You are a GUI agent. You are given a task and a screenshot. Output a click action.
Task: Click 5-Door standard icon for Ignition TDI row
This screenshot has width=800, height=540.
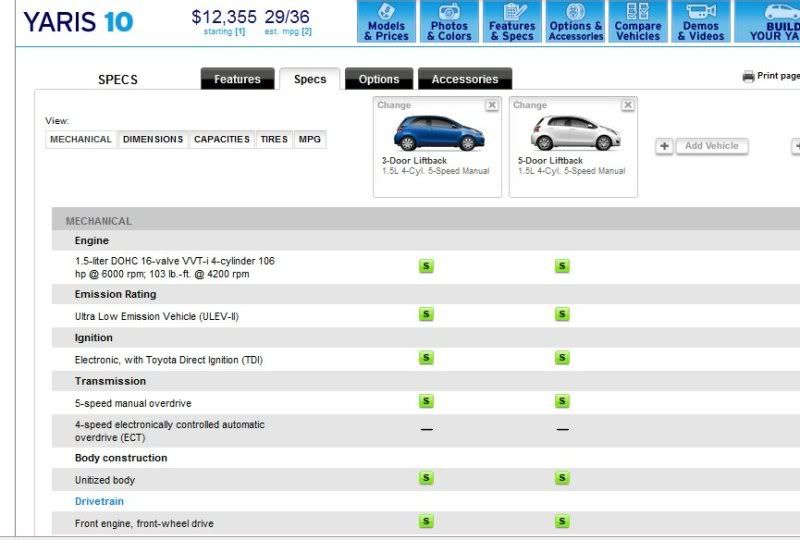[x=562, y=358]
